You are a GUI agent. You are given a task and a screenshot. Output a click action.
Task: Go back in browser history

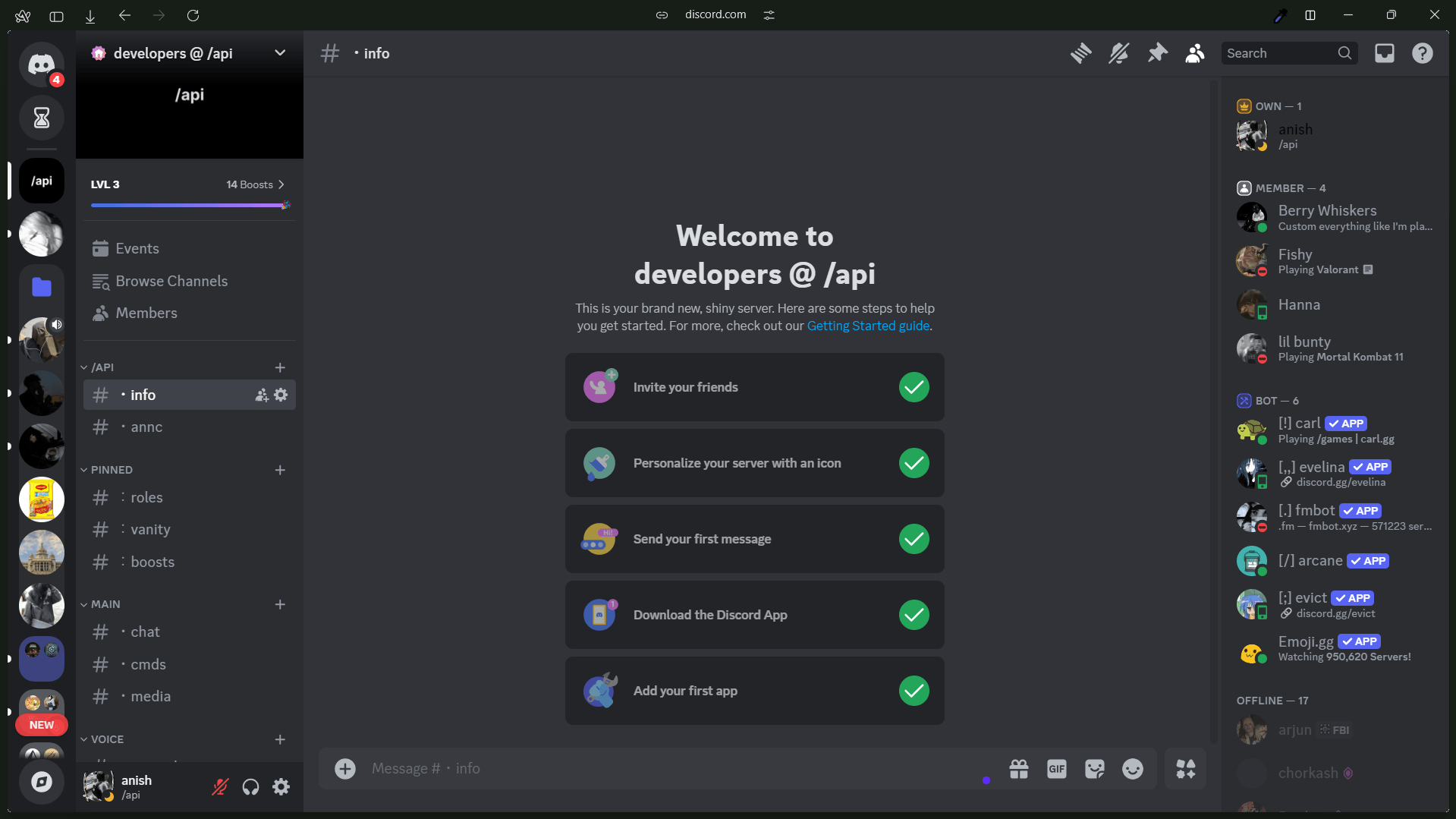[124, 15]
